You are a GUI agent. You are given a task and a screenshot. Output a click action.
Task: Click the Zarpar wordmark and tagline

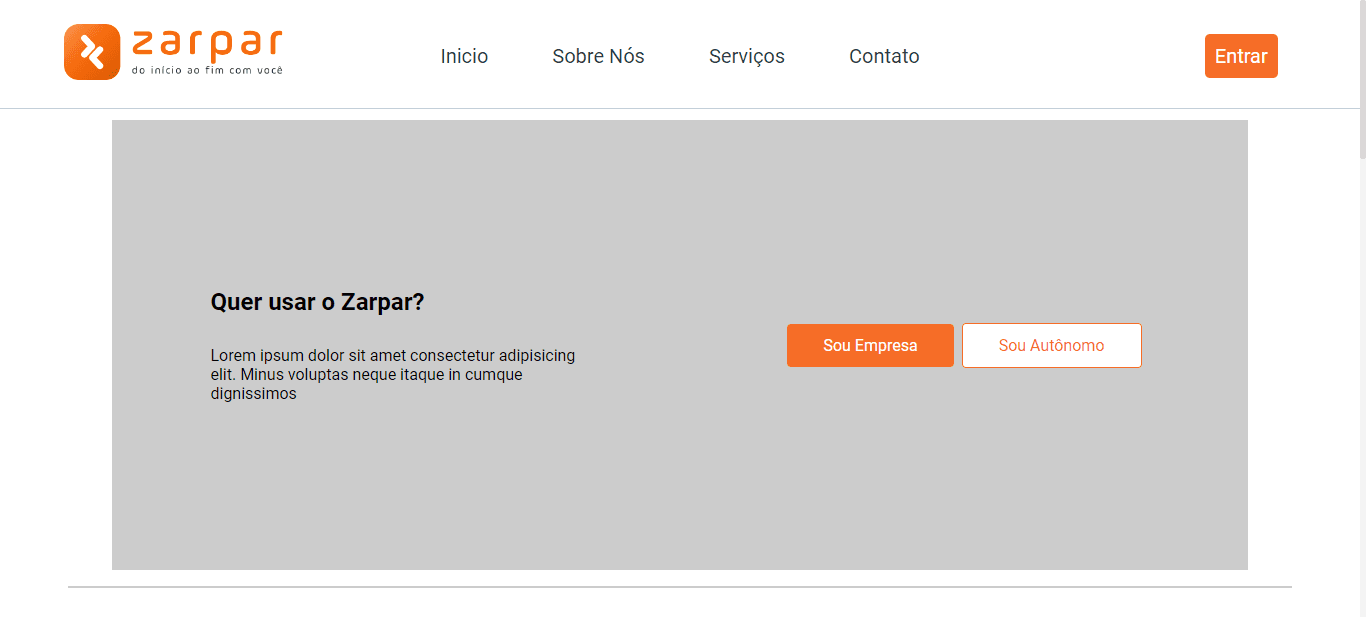207,52
